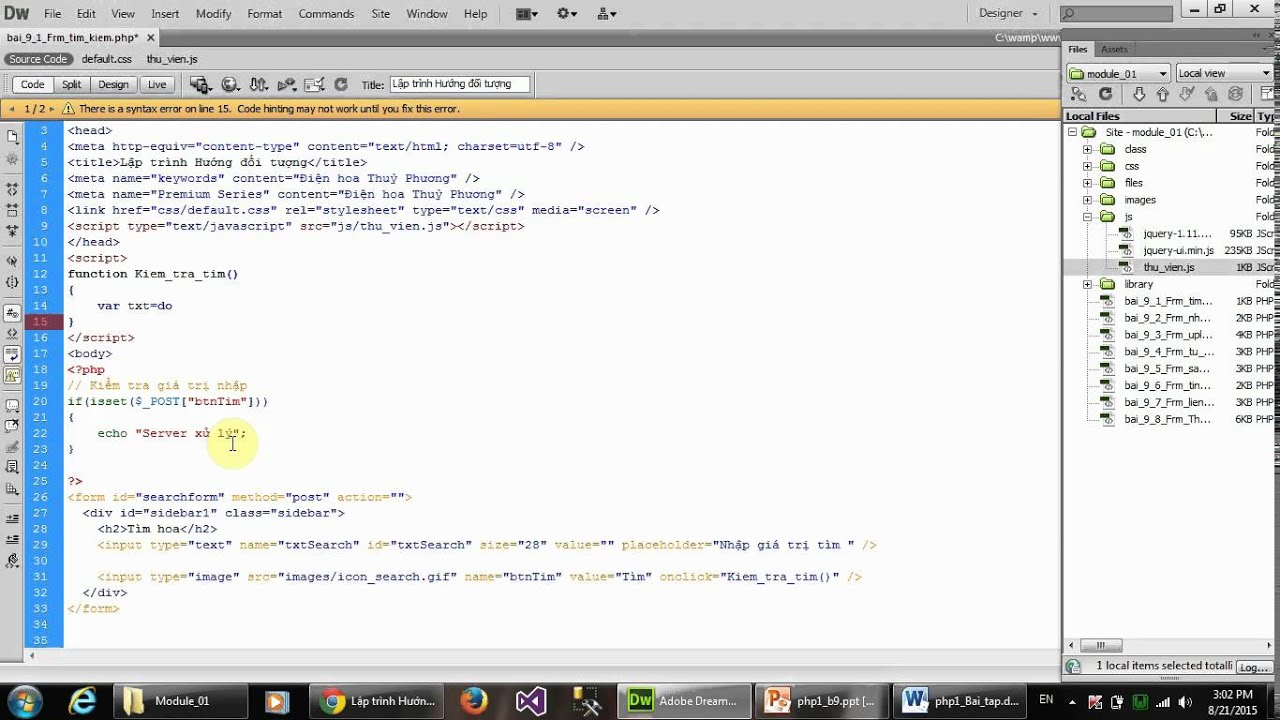Click Indent Code coding toolbar icon

[x=12, y=518]
